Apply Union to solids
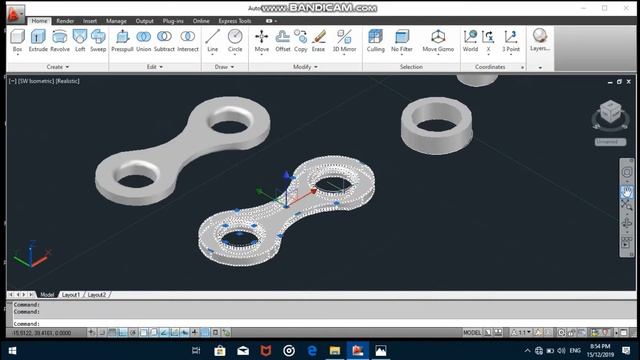Viewport: 640px width, 360px height. click(x=144, y=40)
